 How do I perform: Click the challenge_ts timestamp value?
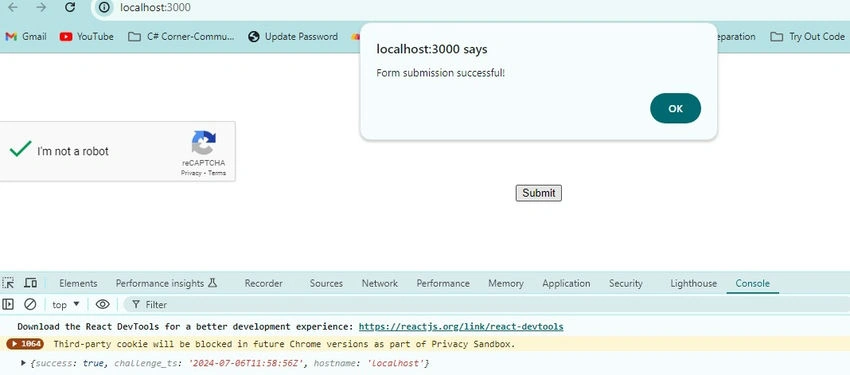click(x=247, y=363)
